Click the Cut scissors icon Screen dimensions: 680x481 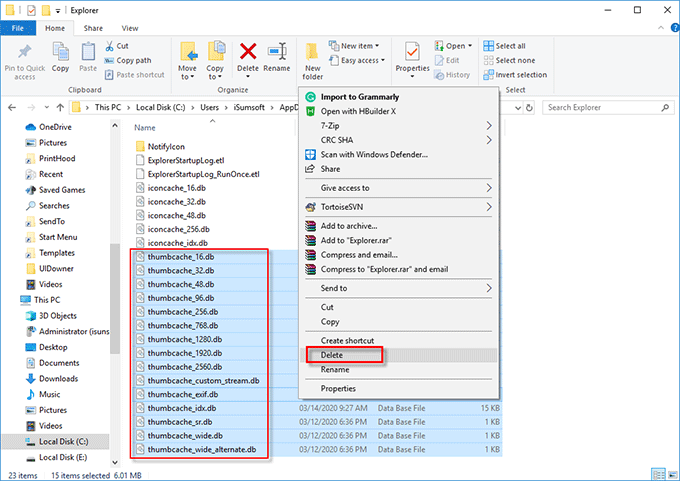[110, 46]
